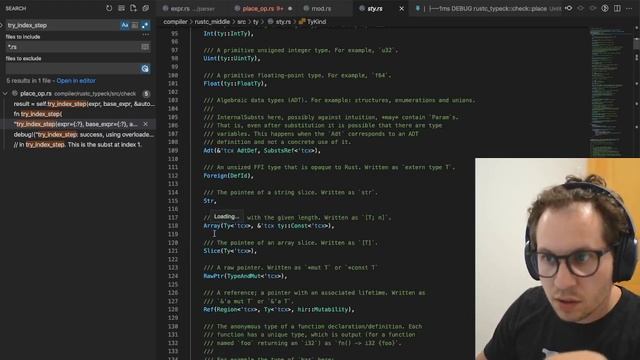Close the sty.rs tab

pyautogui.click(x=402, y=8)
